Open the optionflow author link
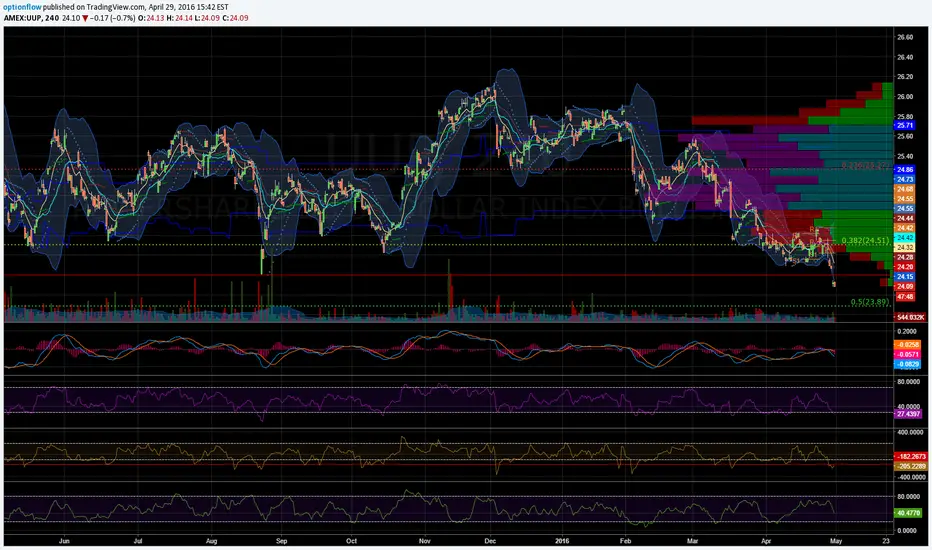This screenshot has height=550, width=932. click(23, 7)
